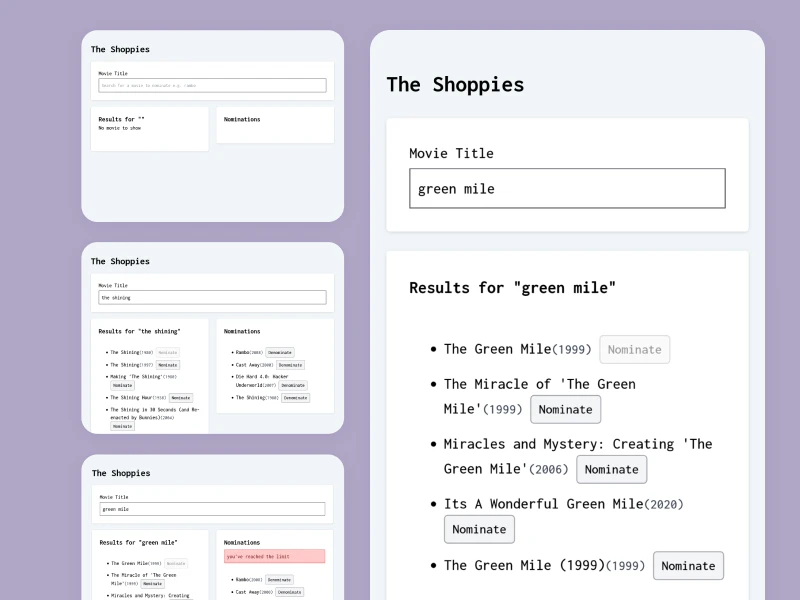Nominate Miracles and Mystery: Creating 'The Green Mile' (2006)
The width and height of the screenshot is (800, 600).
[x=611, y=469]
